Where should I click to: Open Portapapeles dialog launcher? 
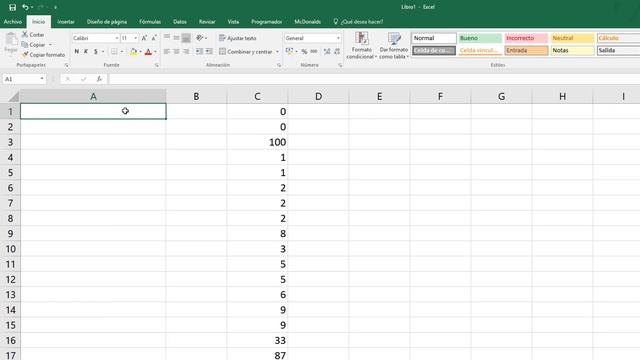66,65
